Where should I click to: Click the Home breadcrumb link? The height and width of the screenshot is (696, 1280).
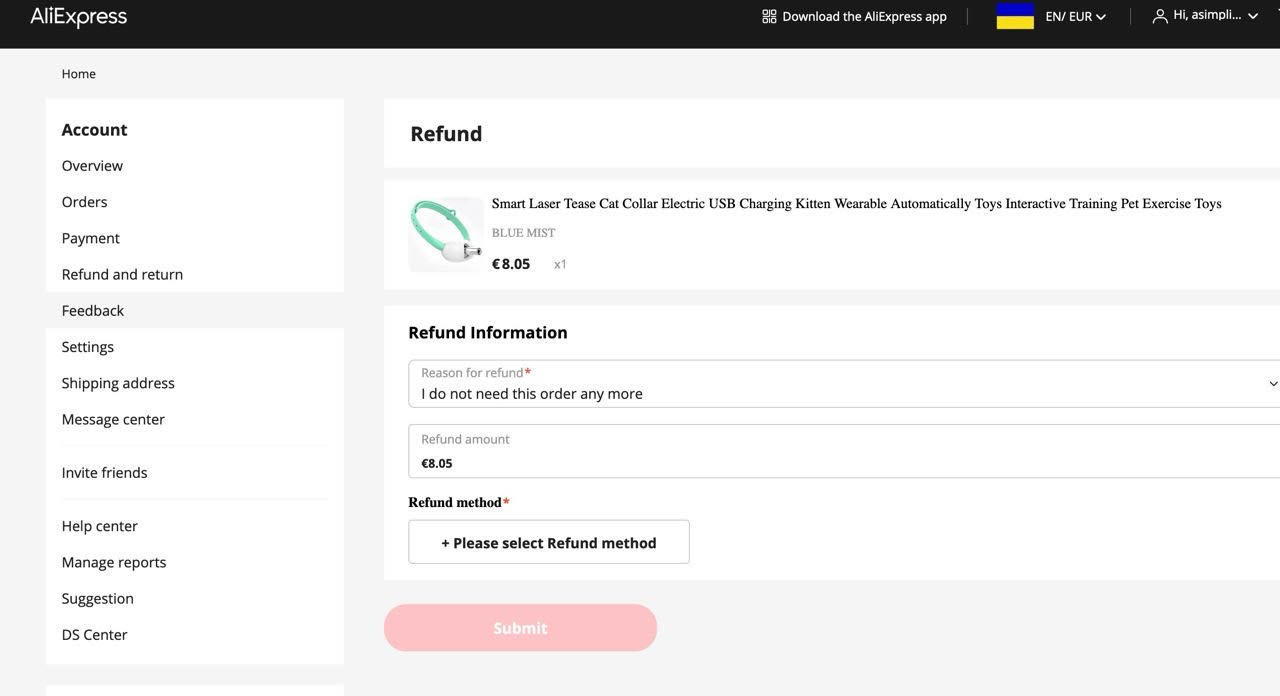79,74
